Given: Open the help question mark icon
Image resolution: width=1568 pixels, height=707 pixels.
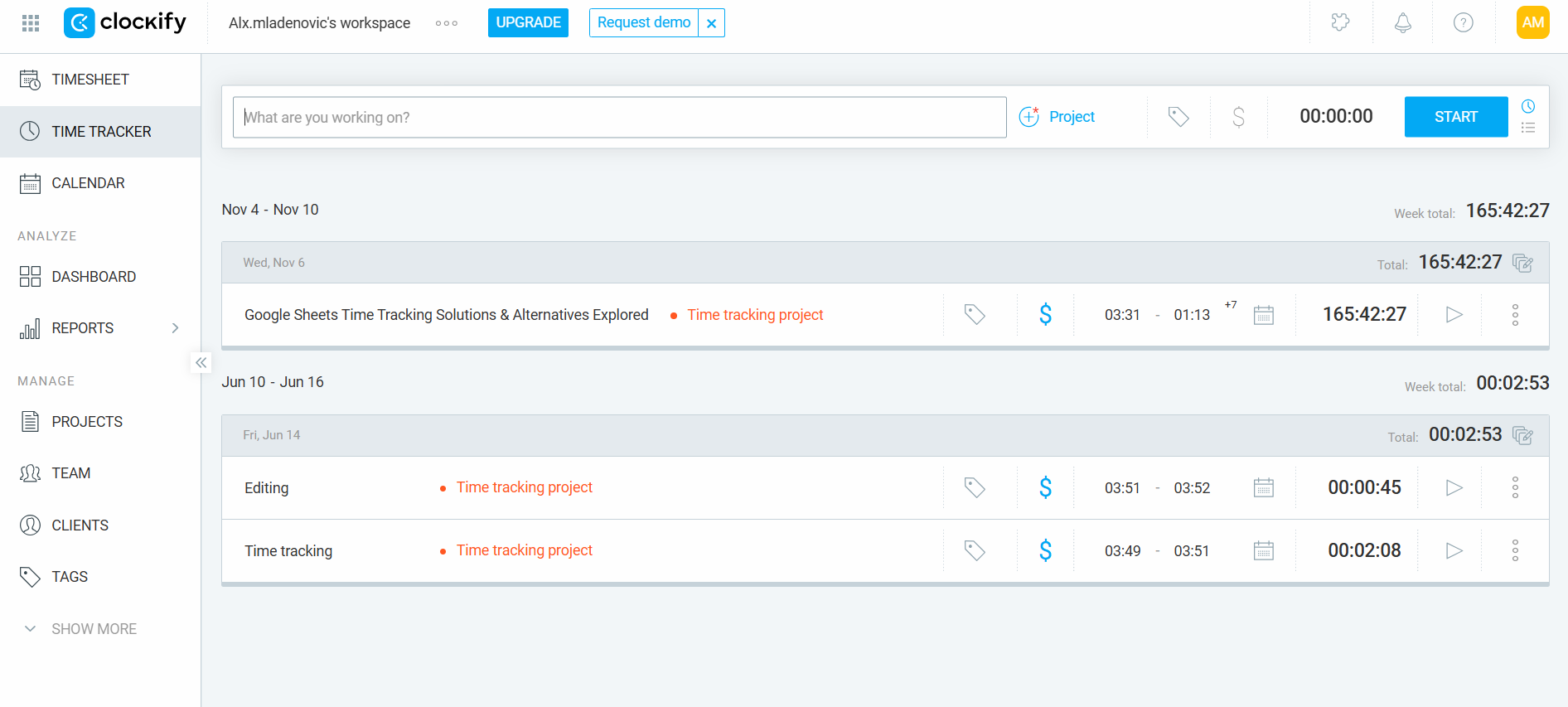Looking at the screenshot, I should (x=1464, y=22).
